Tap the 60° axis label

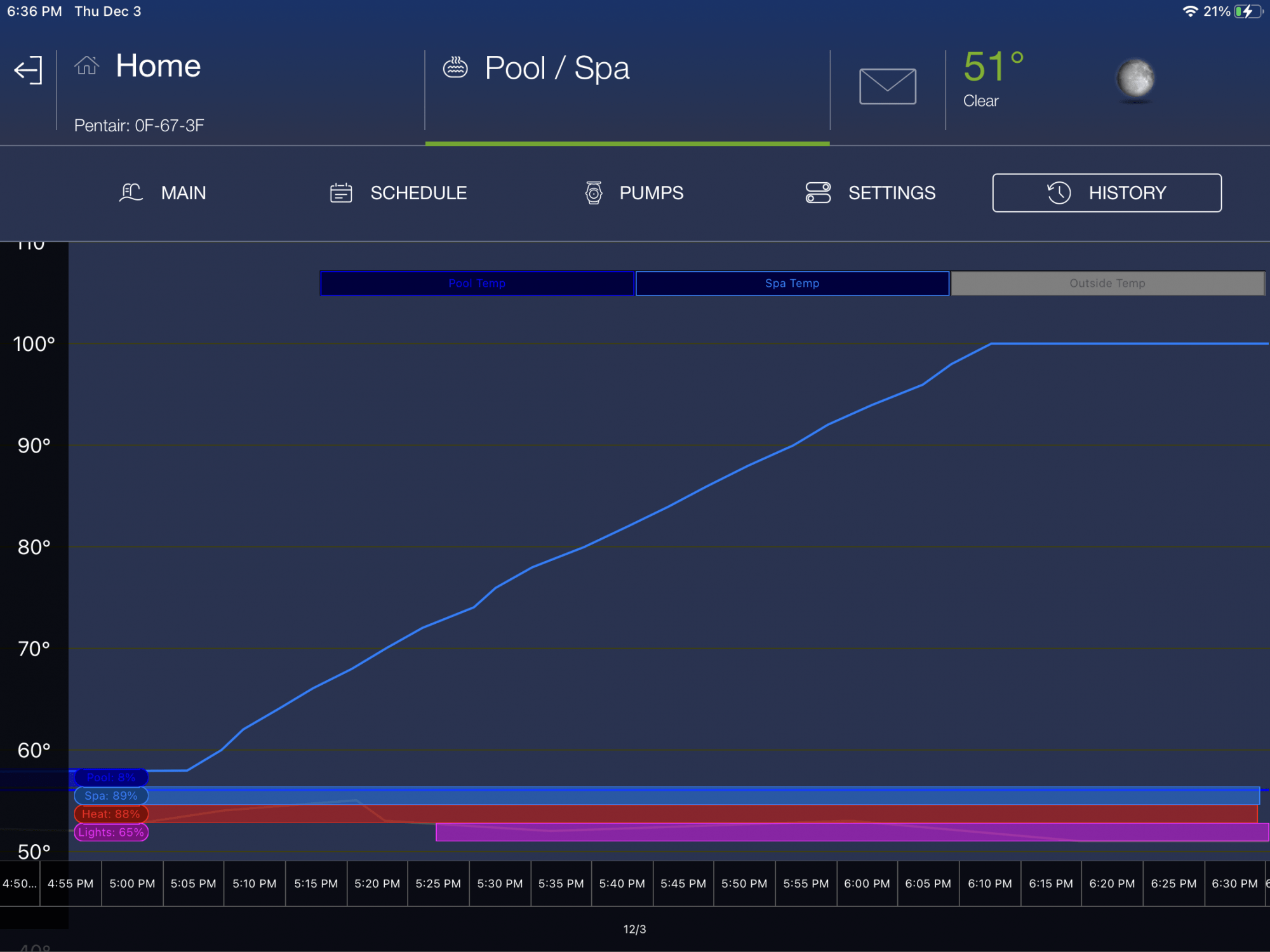(34, 750)
